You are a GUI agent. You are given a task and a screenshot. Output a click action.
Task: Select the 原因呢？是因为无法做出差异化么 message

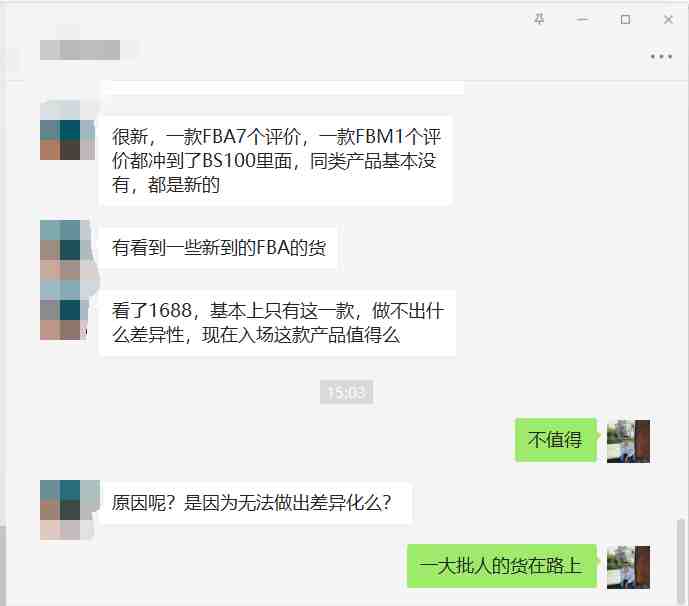(256, 503)
